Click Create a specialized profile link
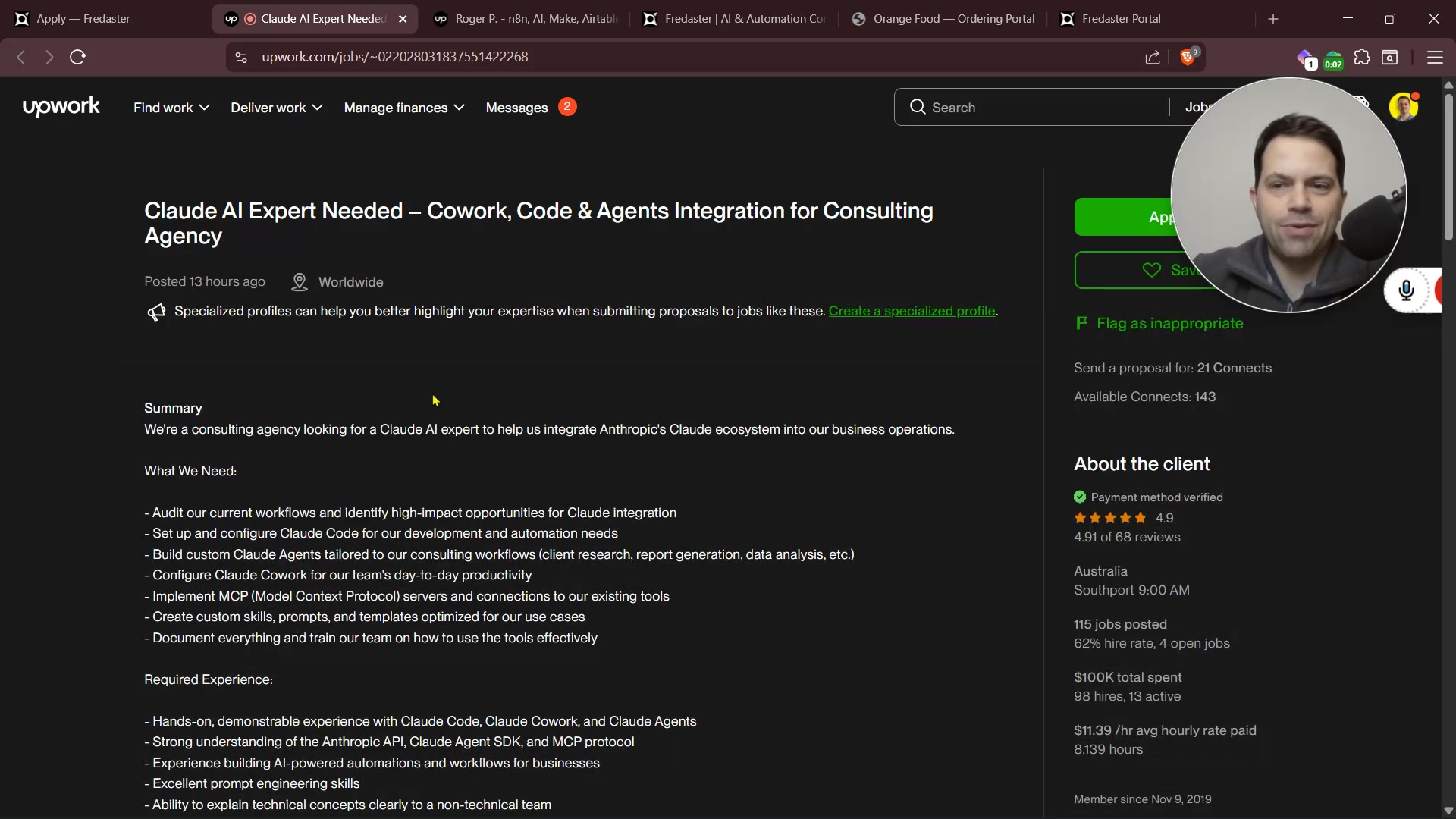Image resolution: width=1456 pixels, height=819 pixels. pos(912,311)
